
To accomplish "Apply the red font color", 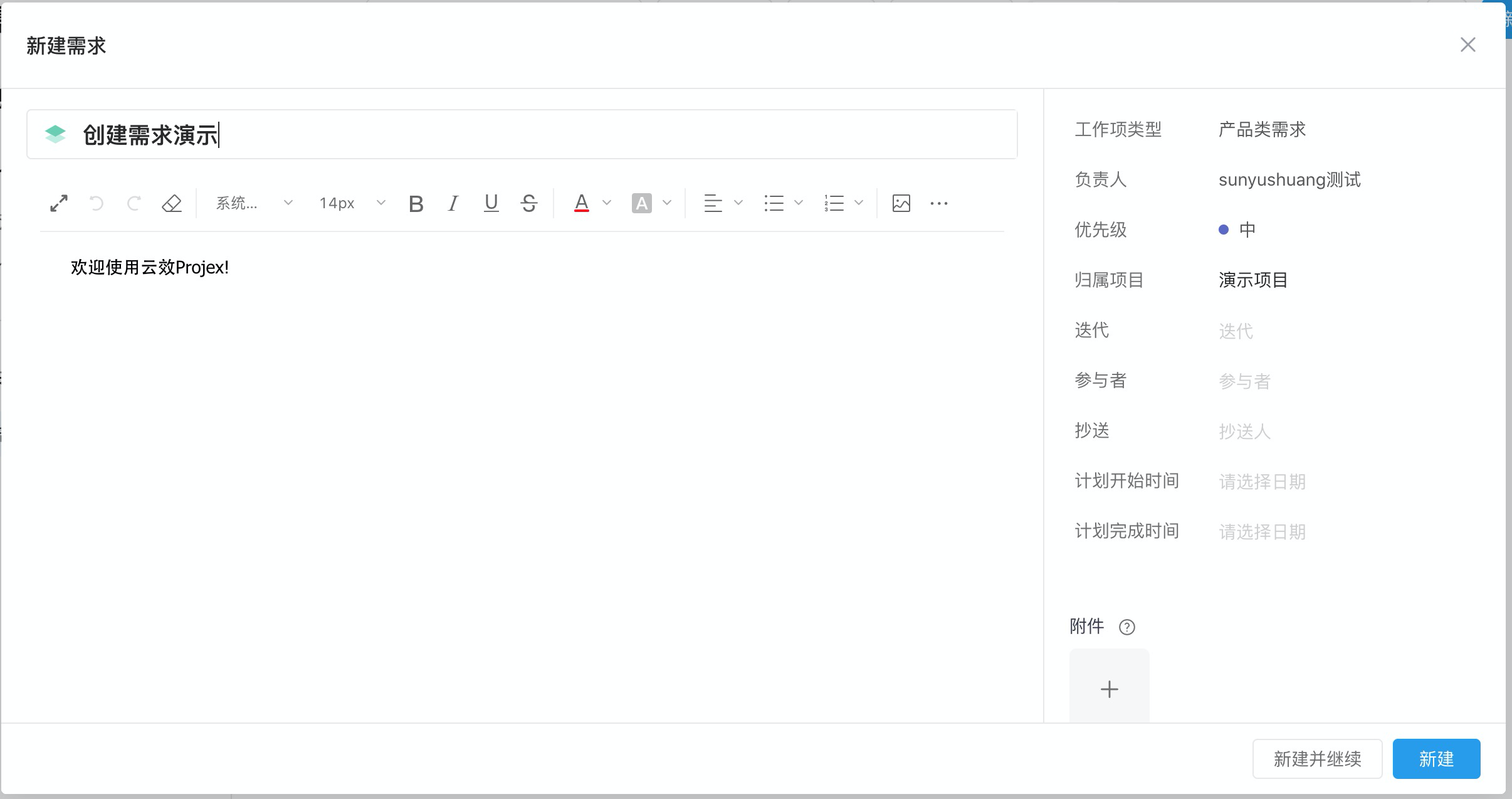I will pos(582,203).
